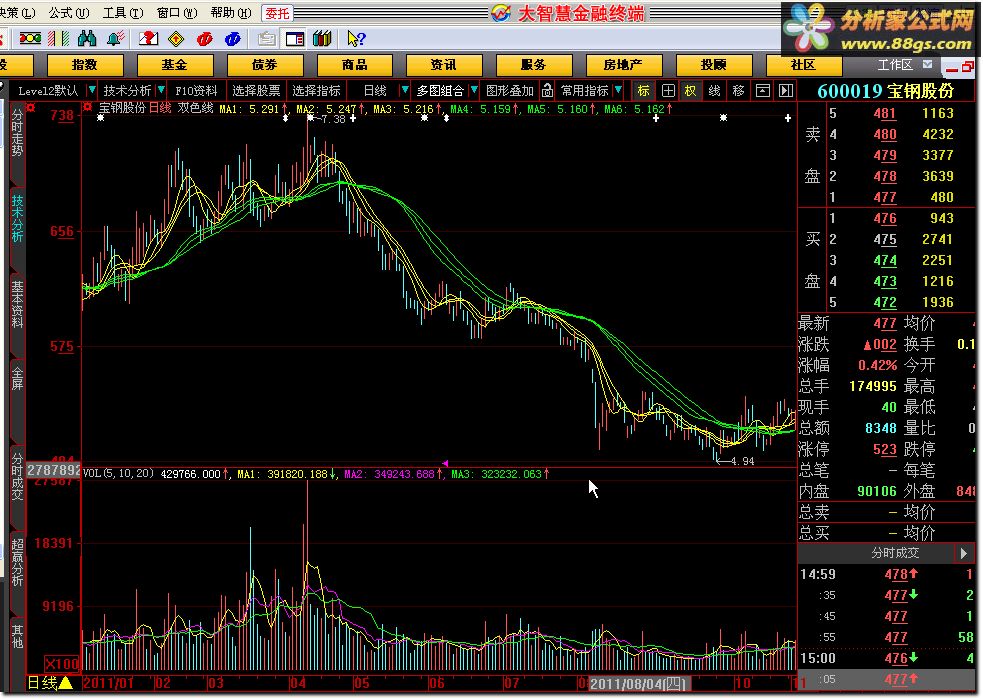Image resolution: width=983 pixels, height=699 pixels.
Task: Click the 600019 宝钢股份 stock title
Action: (x=885, y=91)
